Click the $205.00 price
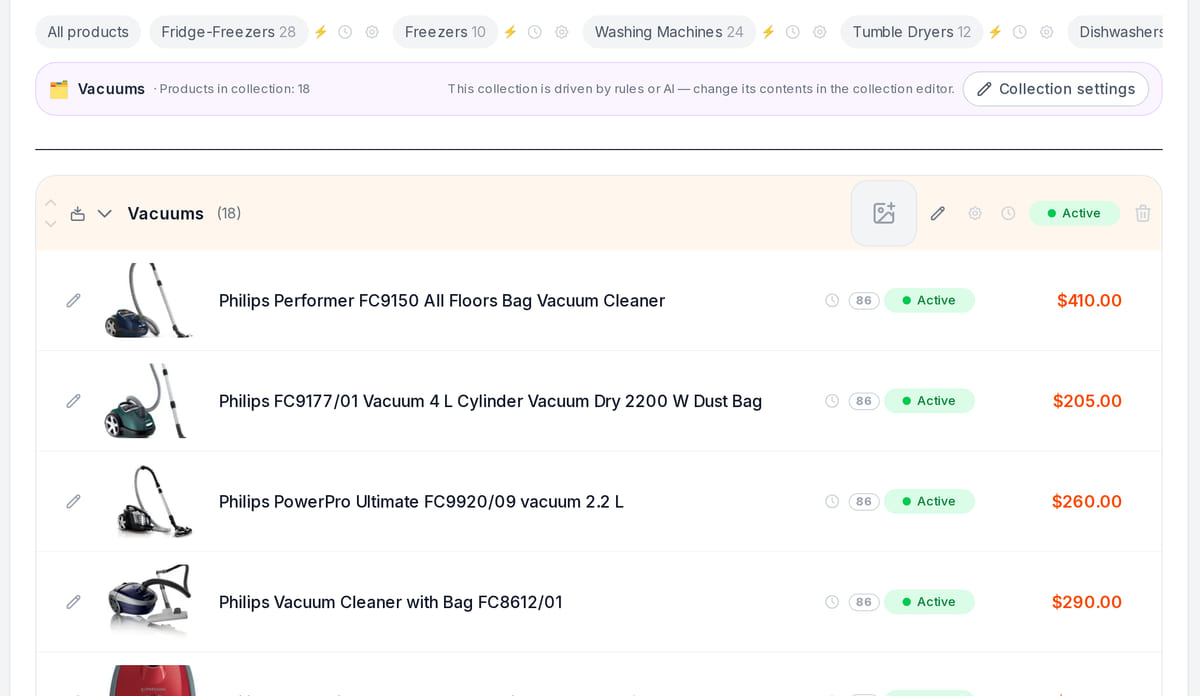 coord(1087,401)
